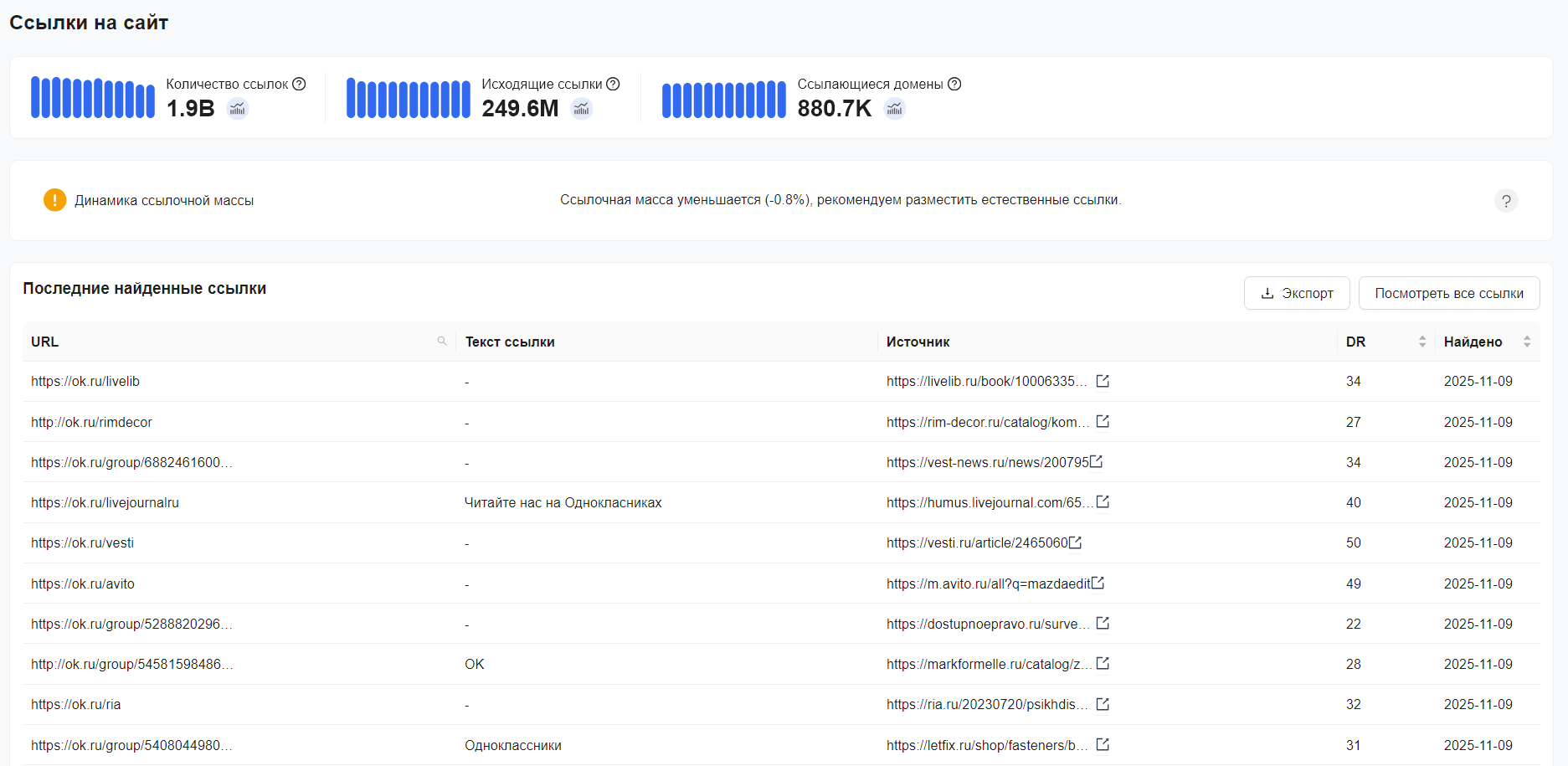Sort the table by Найдено date column
The height and width of the screenshot is (766, 1568).
(1526, 342)
